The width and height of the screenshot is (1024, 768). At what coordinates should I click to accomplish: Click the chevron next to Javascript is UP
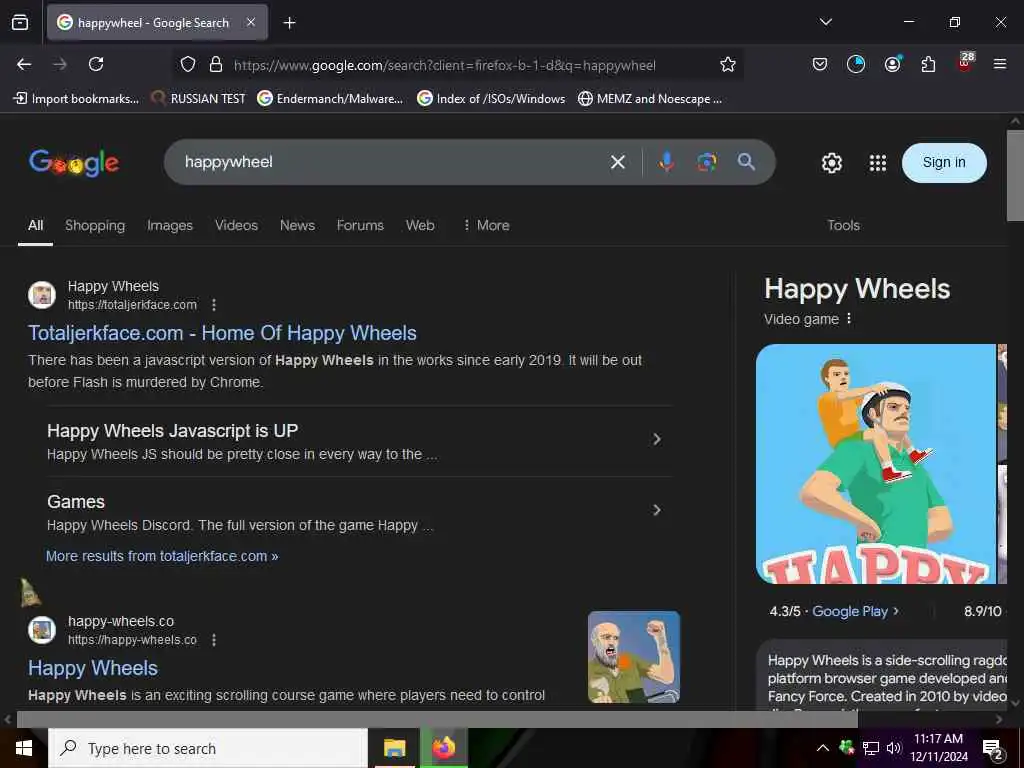[657, 440]
